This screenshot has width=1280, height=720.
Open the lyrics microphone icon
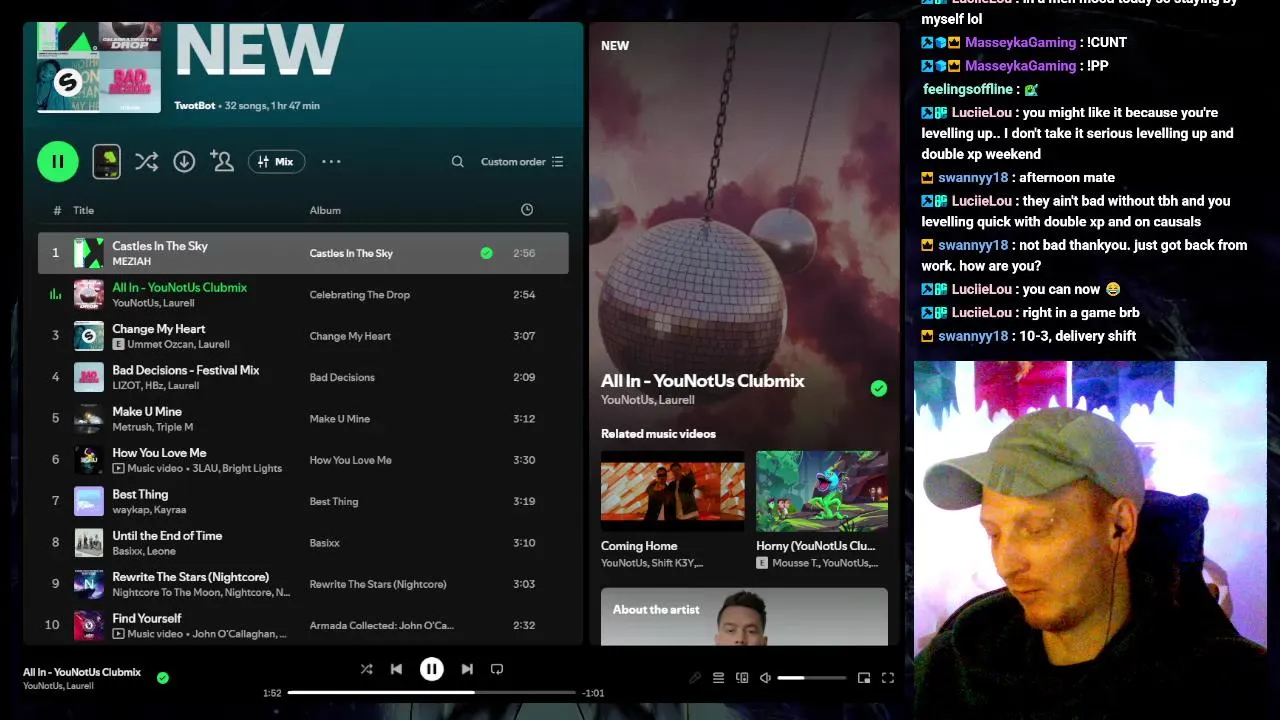[x=695, y=678]
